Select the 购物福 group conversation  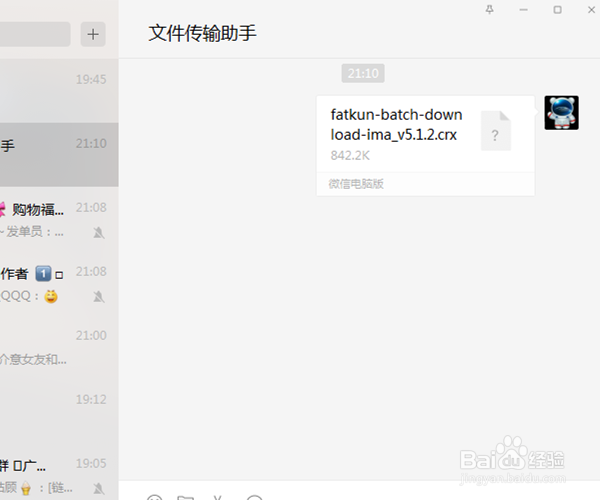click(59, 219)
